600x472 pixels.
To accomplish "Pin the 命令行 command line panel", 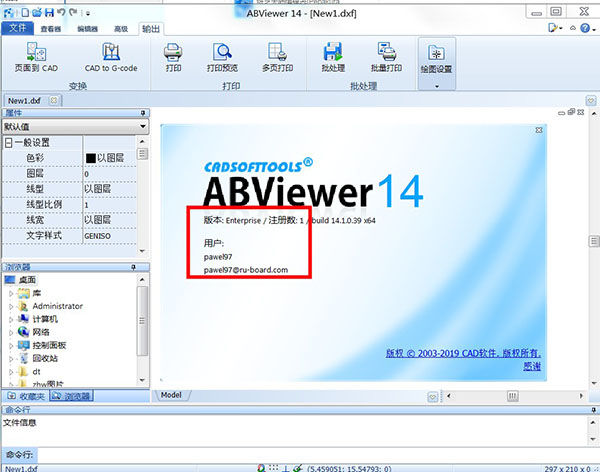I will point(593,410).
